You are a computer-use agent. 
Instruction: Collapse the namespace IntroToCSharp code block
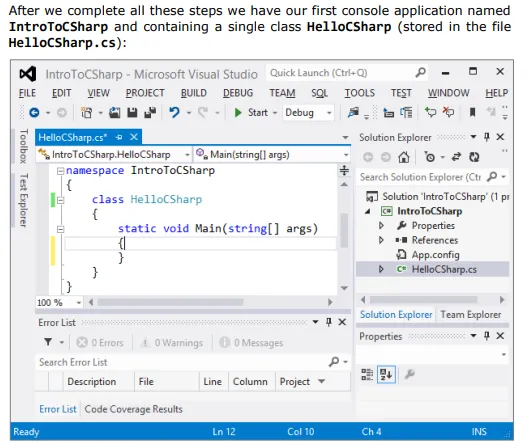coord(60,171)
